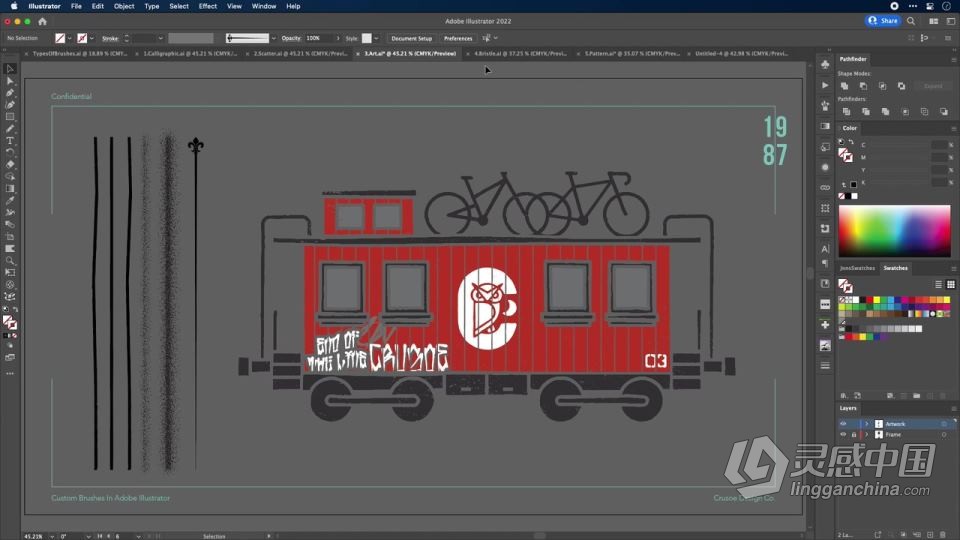
Task: Switch swatches to thumbnail grid view
Action: pos(951,284)
